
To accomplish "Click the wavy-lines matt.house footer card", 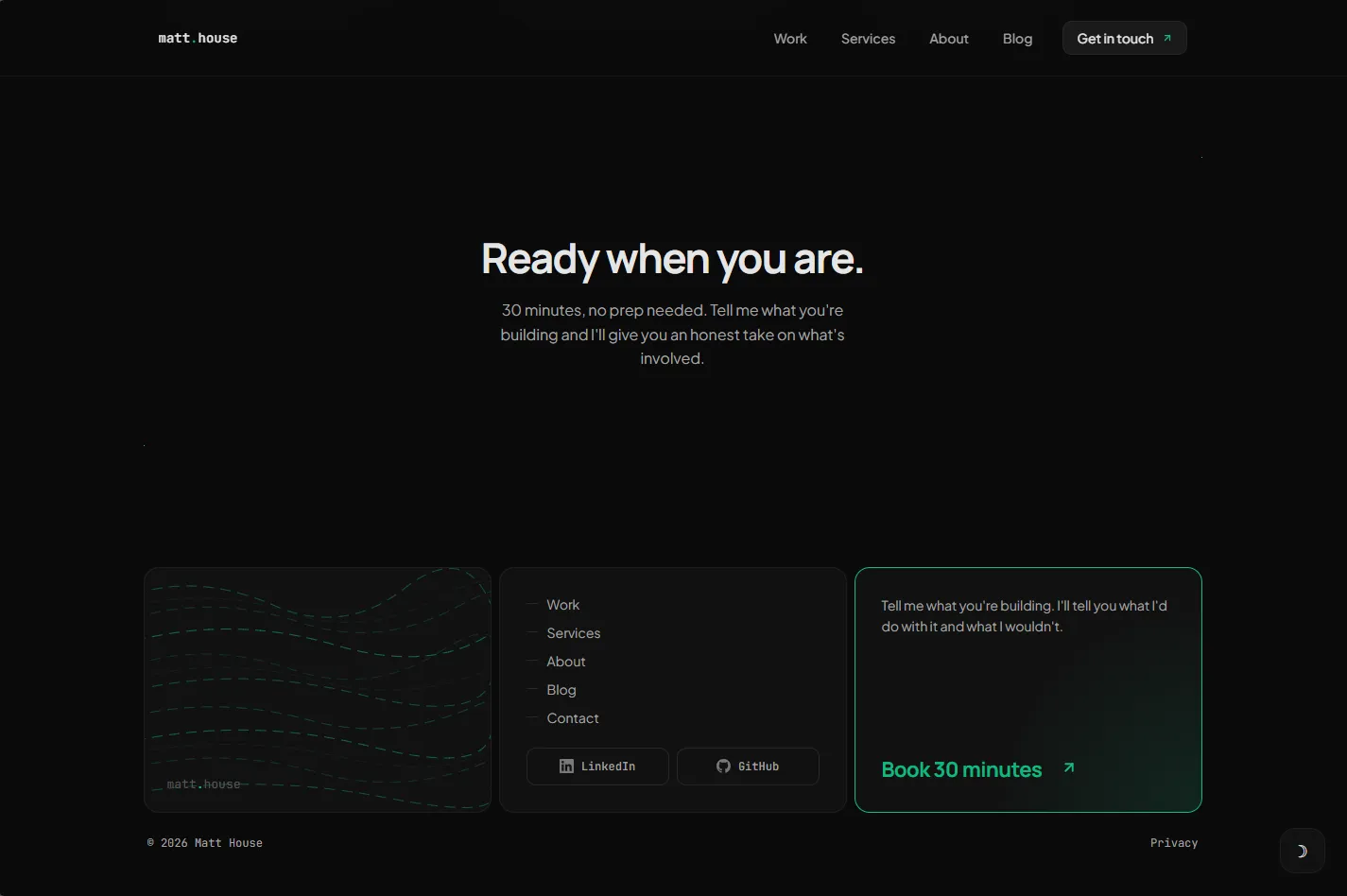I will (318, 690).
